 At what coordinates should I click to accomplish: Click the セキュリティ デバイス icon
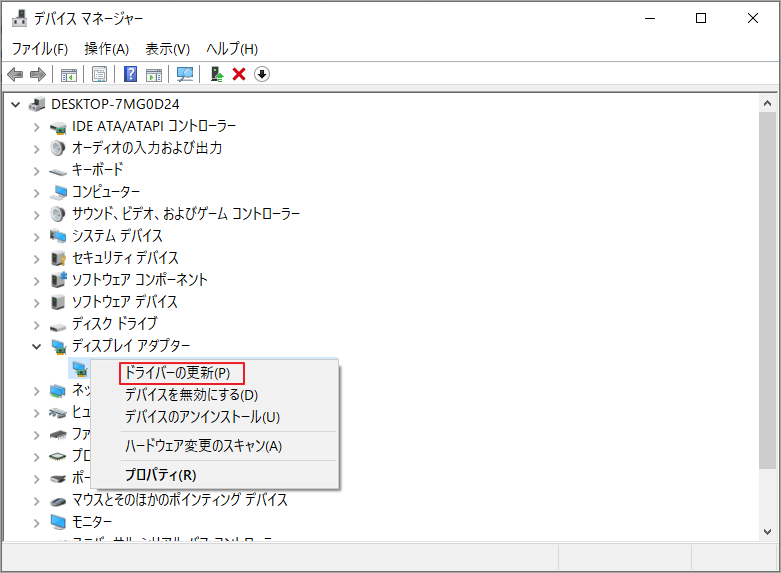[58, 258]
